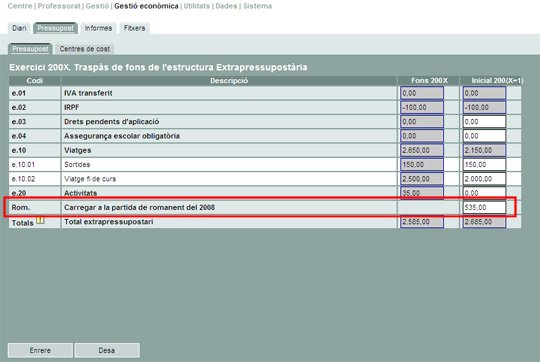Screen dimensions: 540x362
Task: Click the Desa button
Action: click(x=107, y=350)
